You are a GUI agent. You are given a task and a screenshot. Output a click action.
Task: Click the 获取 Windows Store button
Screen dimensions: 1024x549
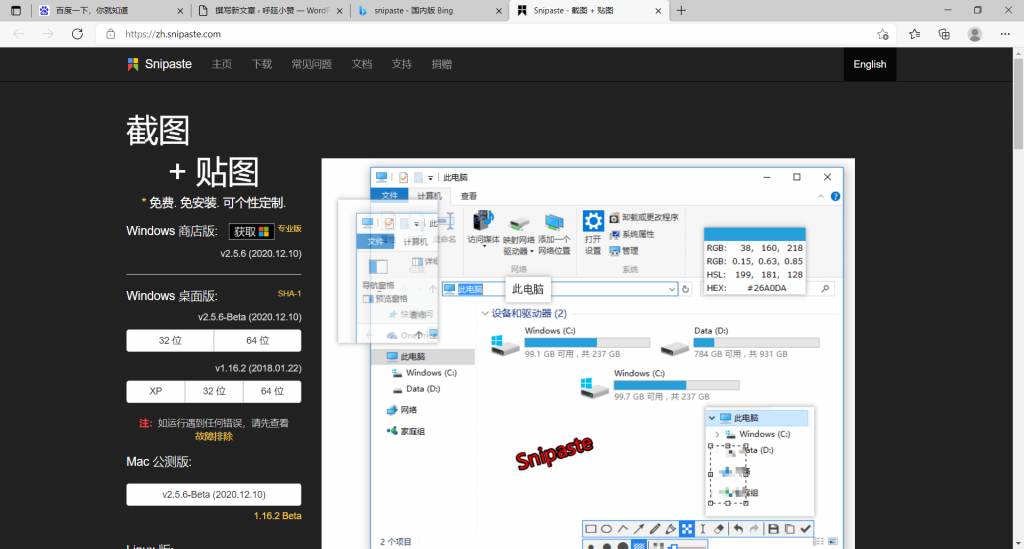[251, 231]
